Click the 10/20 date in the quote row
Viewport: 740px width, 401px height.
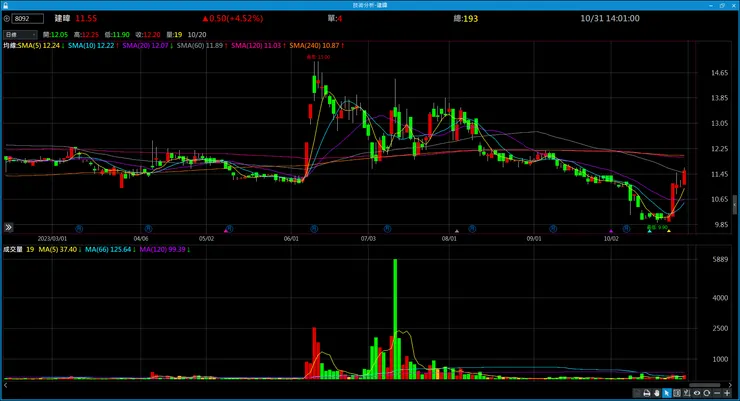coord(197,34)
